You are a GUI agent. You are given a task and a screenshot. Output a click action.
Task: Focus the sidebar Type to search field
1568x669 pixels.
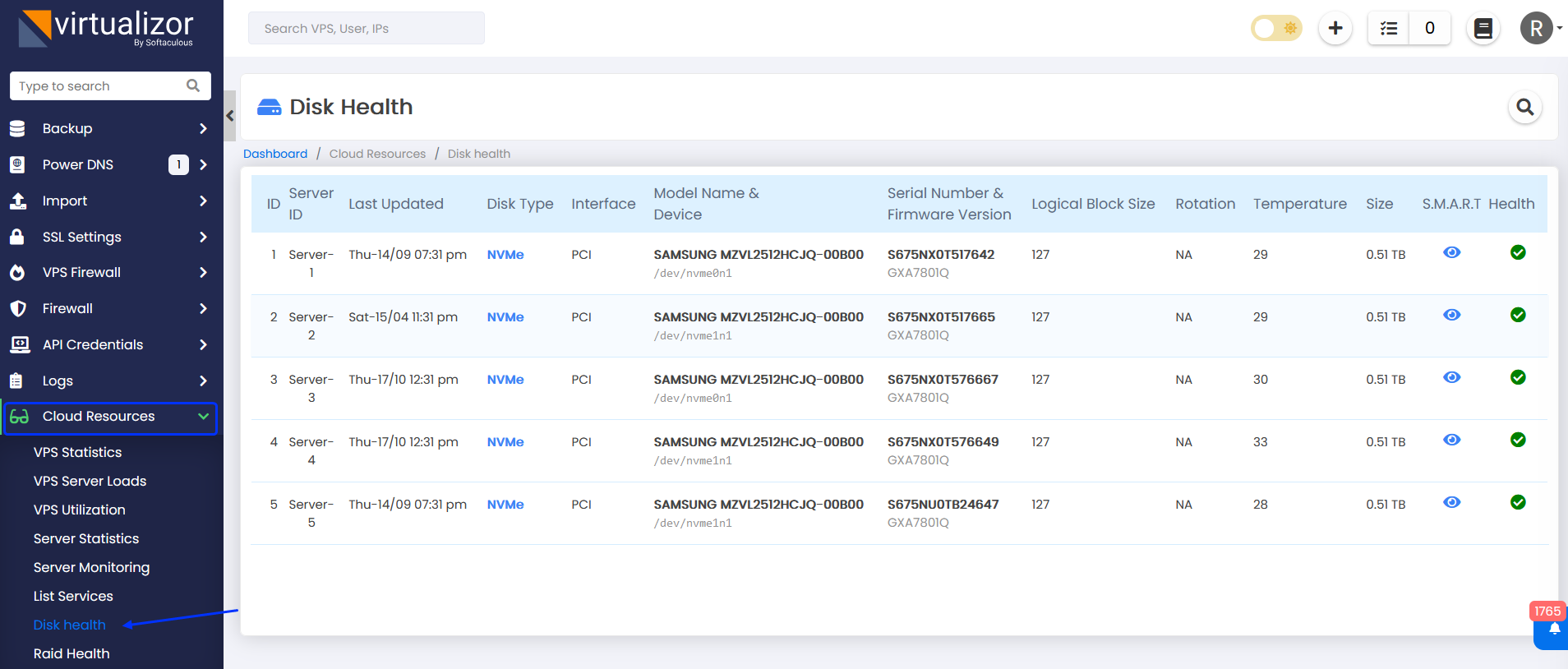tap(110, 85)
